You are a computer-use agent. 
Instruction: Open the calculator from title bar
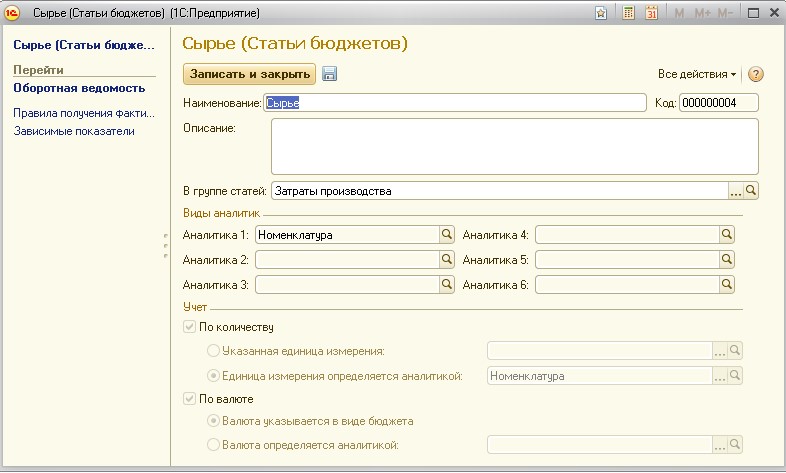tap(629, 13)
